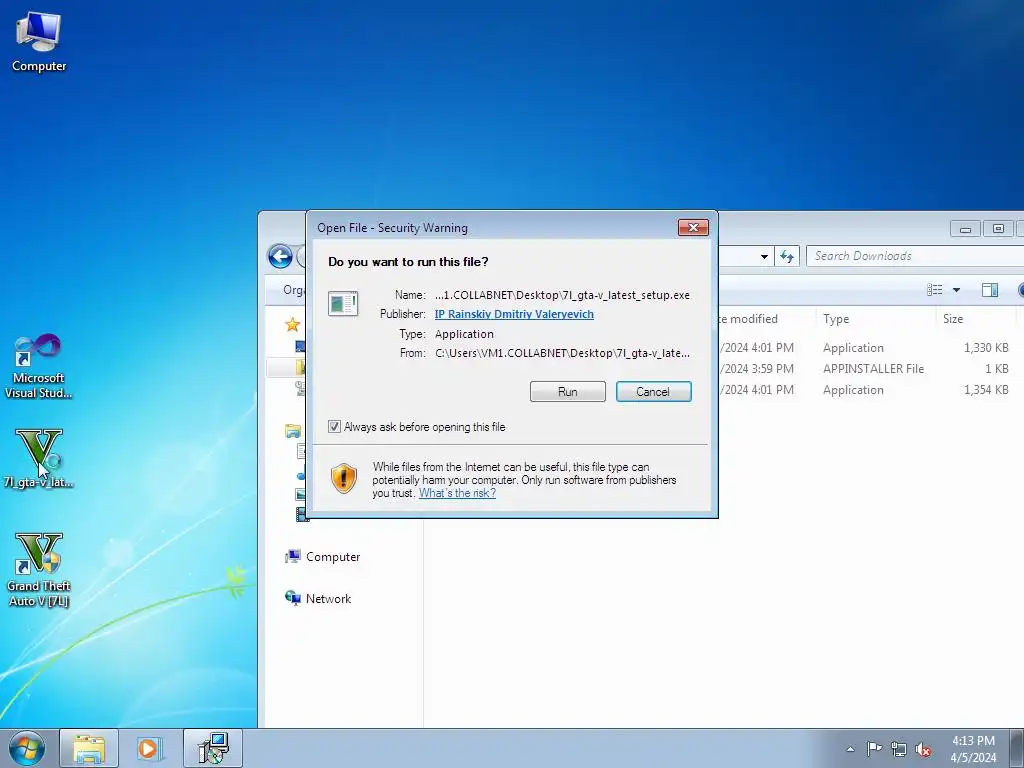Expand the address bar history dropdown
1024x768 pixels.
(764, 256)
